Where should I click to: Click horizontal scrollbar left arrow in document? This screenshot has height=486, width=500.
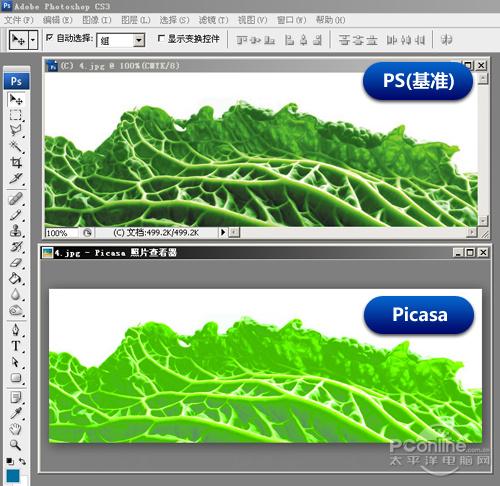[x=234, y=232]
